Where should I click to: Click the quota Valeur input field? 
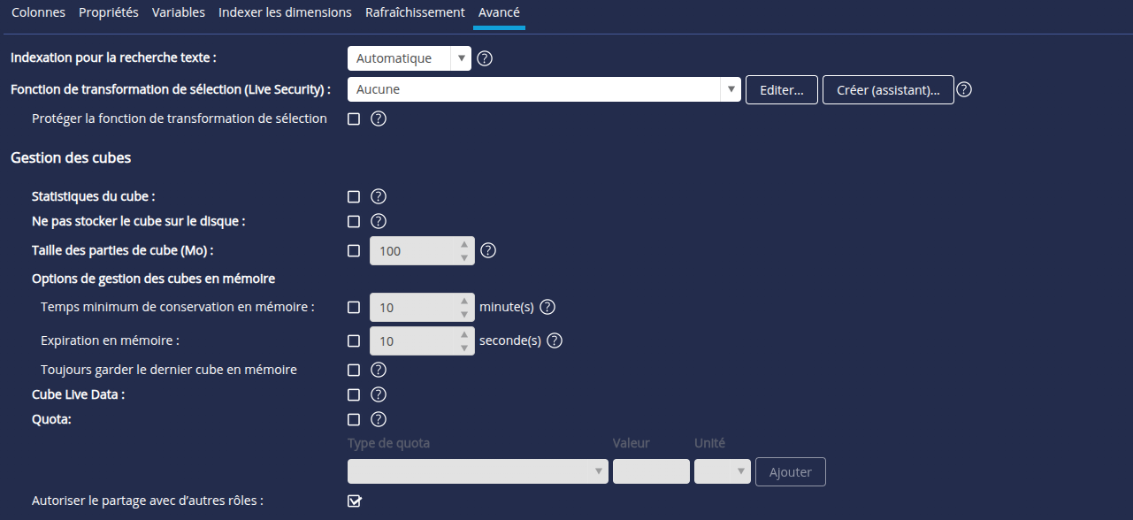point(651,472)
